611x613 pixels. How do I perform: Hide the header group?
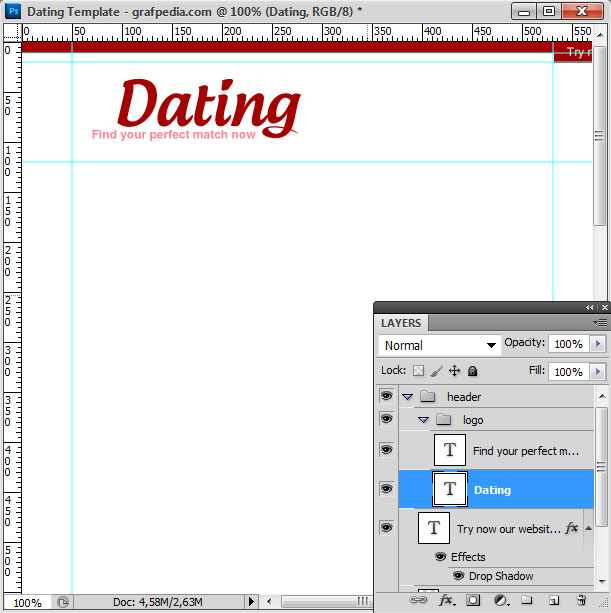pos(386,396)
